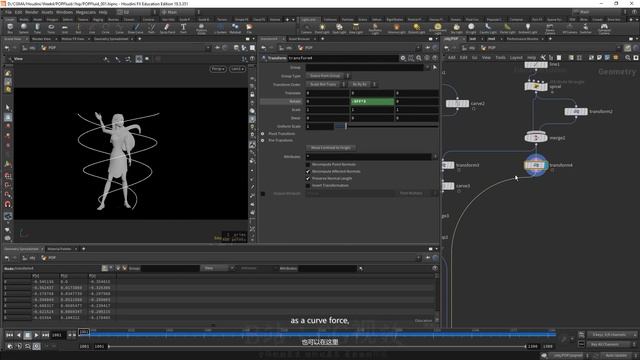Viewport: 640px width, 360px height.
Task: Toggle display flag on transform4 node
Action: point(545,165)
